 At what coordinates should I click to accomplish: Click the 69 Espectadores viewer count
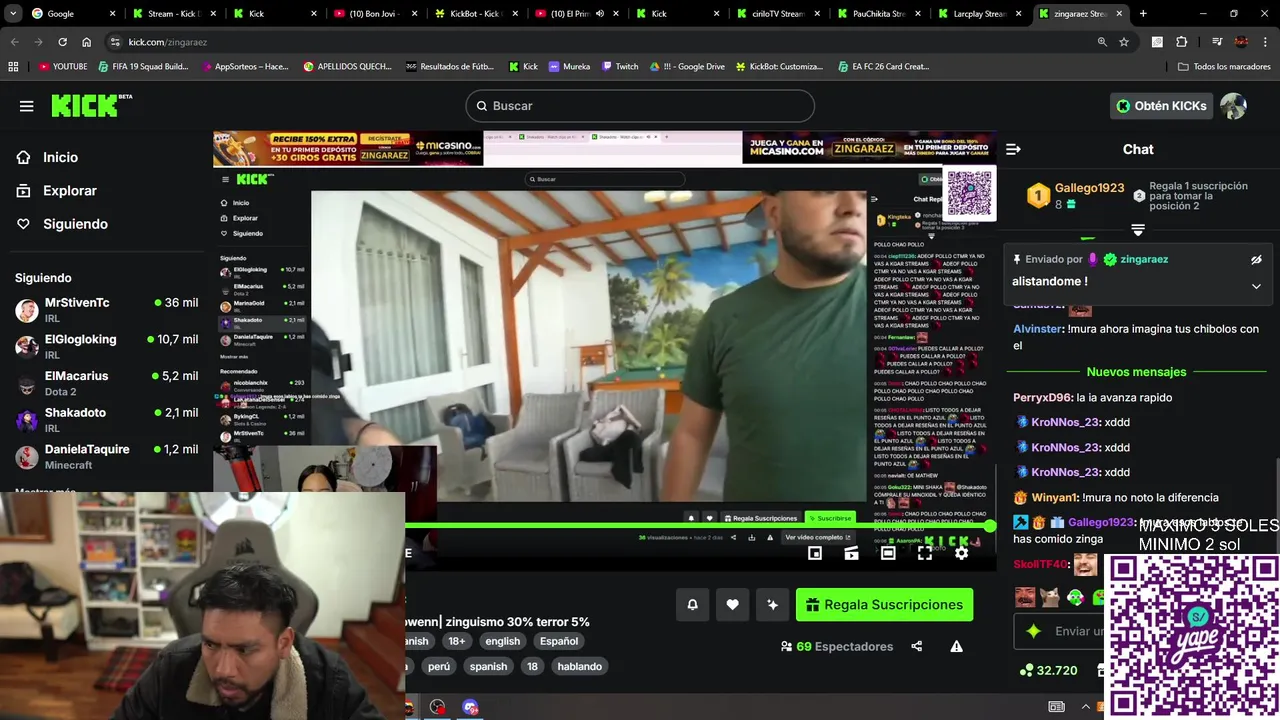pos(837,646)
